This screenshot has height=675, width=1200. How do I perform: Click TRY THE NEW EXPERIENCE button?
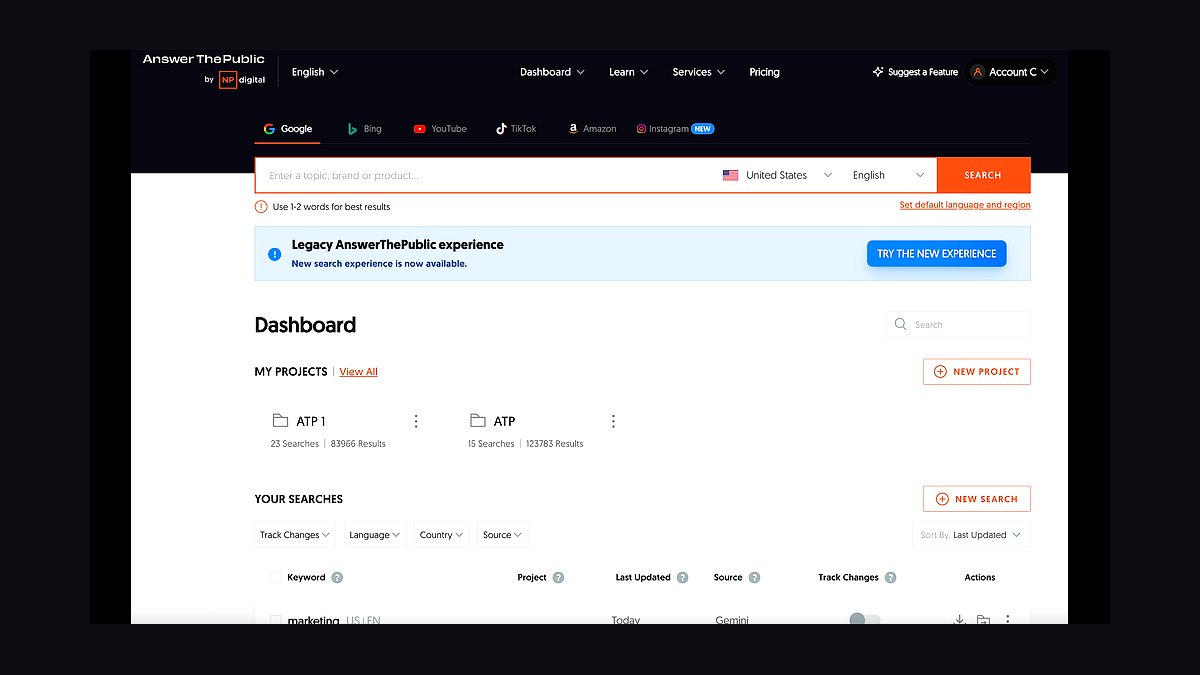(x=937, y=254)
